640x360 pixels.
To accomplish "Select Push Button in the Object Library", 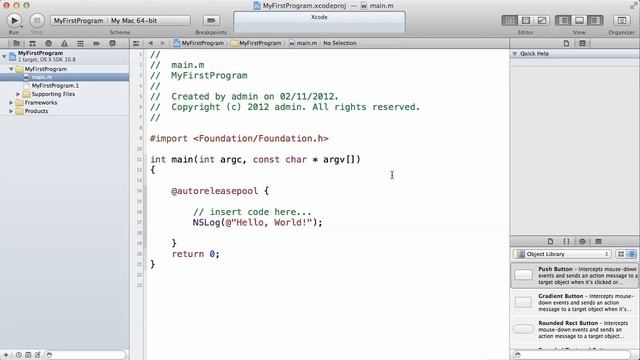I will (x=575, y=276).
